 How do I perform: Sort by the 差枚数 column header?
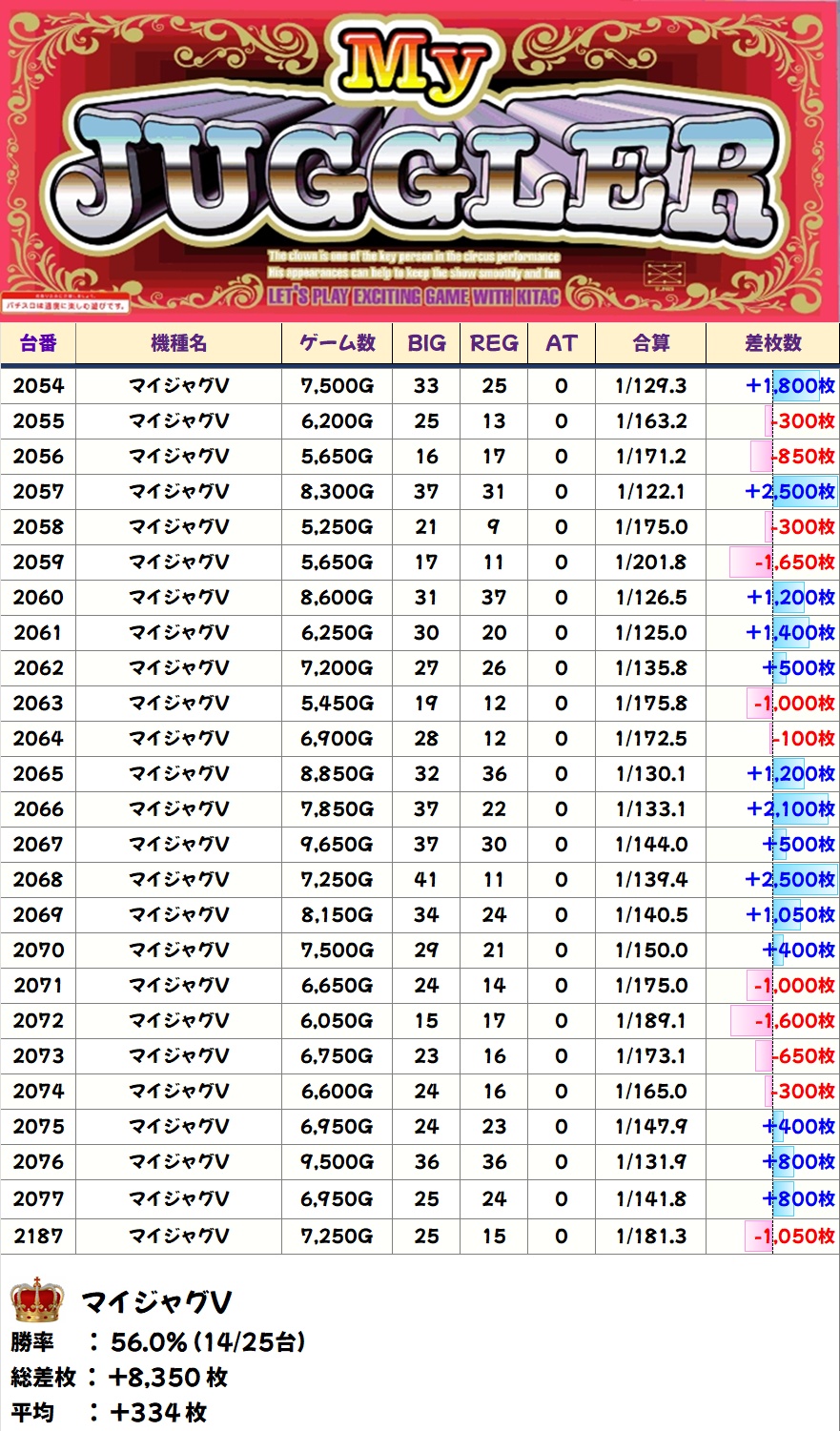[x=772, y=343]
